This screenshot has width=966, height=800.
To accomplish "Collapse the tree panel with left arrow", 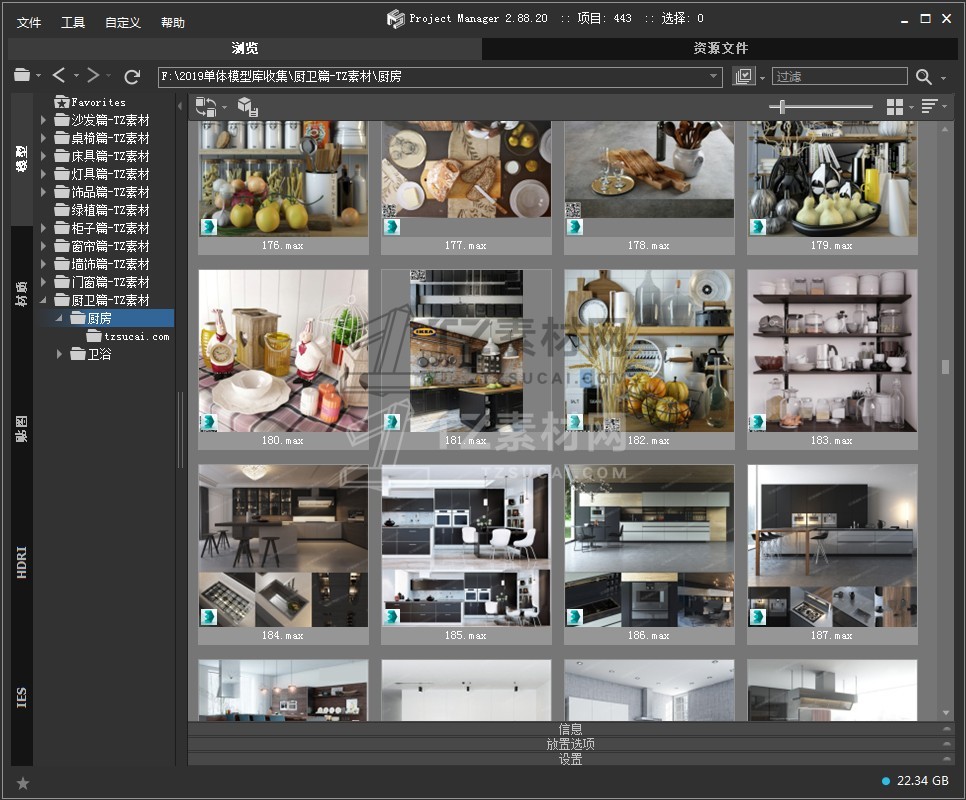I will tap(181, 106).
